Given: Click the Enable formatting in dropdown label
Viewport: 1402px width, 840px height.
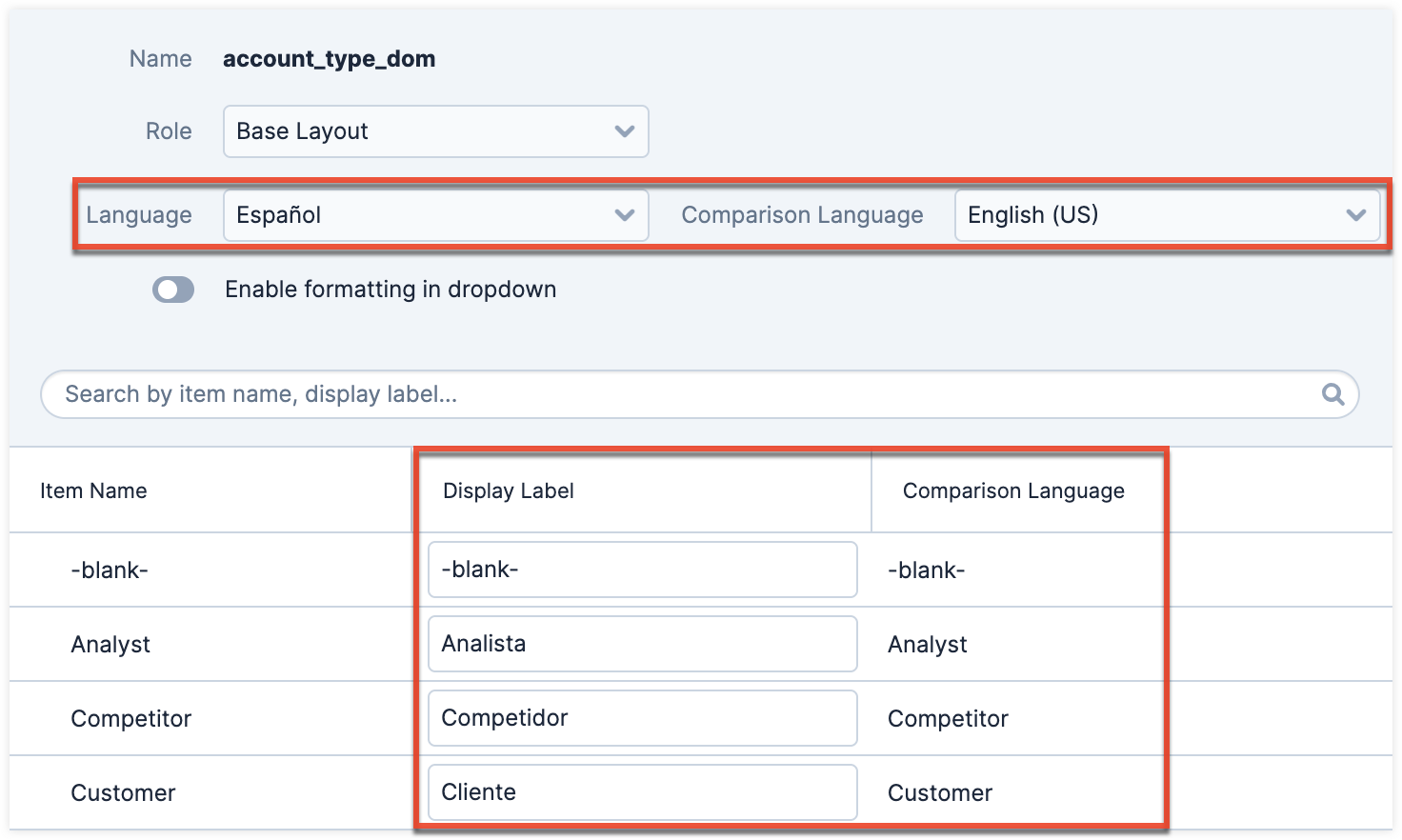Looking at the screenshot, I should point(391,290).
